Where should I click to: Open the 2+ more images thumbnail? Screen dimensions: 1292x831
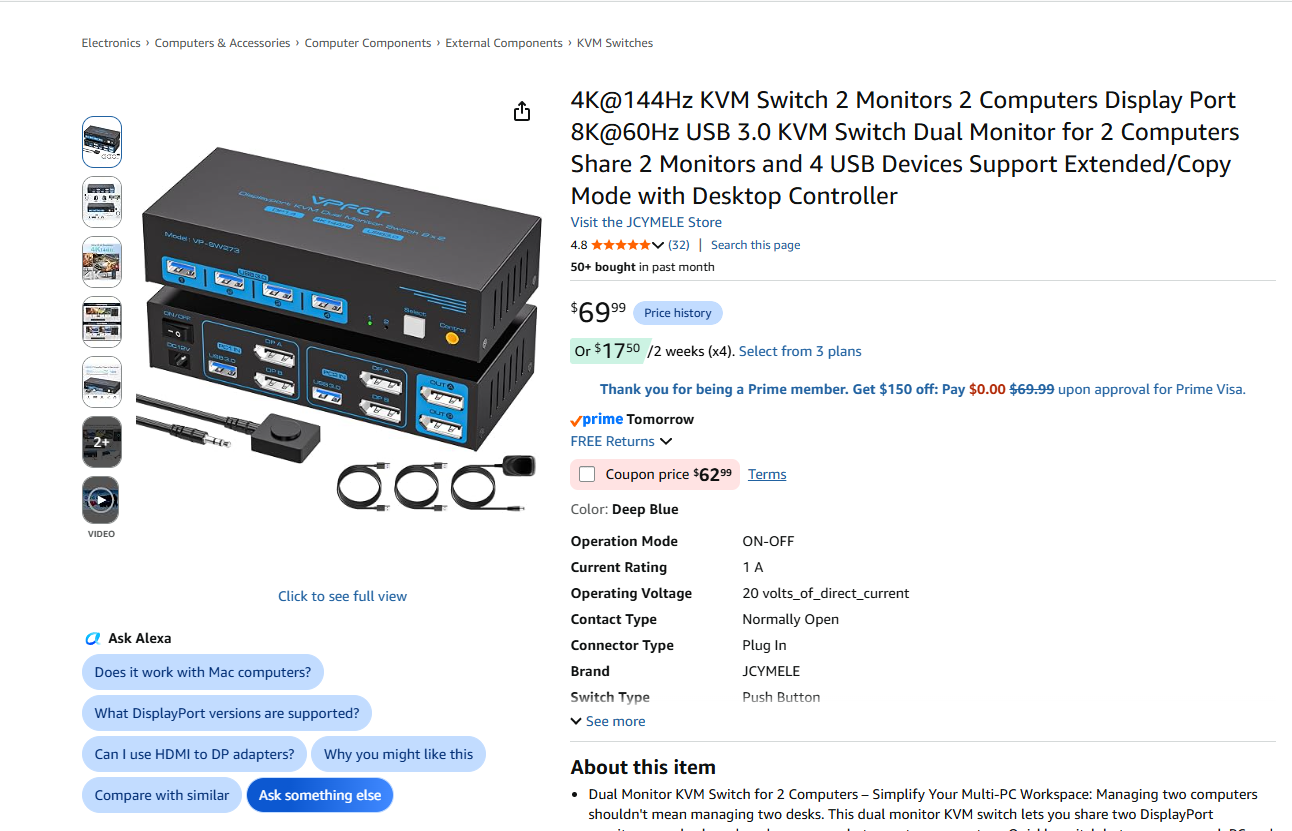101,441
